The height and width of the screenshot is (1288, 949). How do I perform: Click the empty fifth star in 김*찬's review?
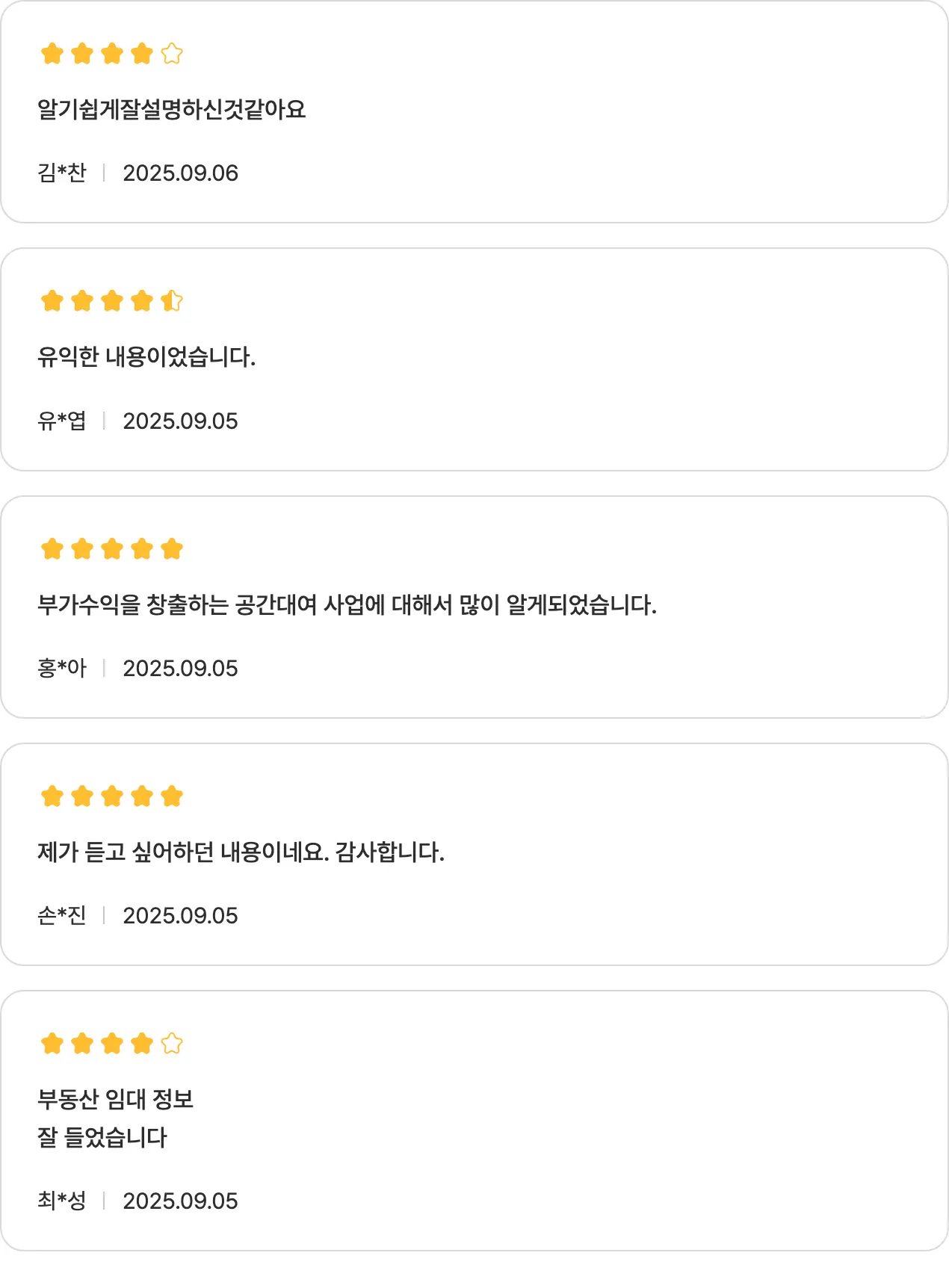[x=172, y=54]
